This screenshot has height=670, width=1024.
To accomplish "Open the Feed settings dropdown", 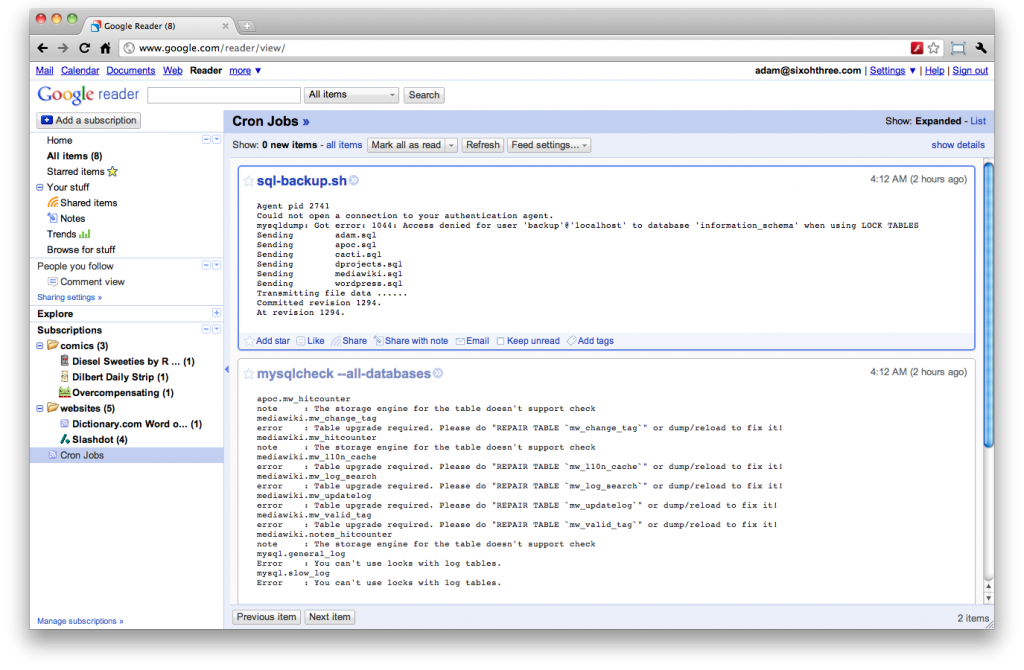I will (x=549, y=145).
